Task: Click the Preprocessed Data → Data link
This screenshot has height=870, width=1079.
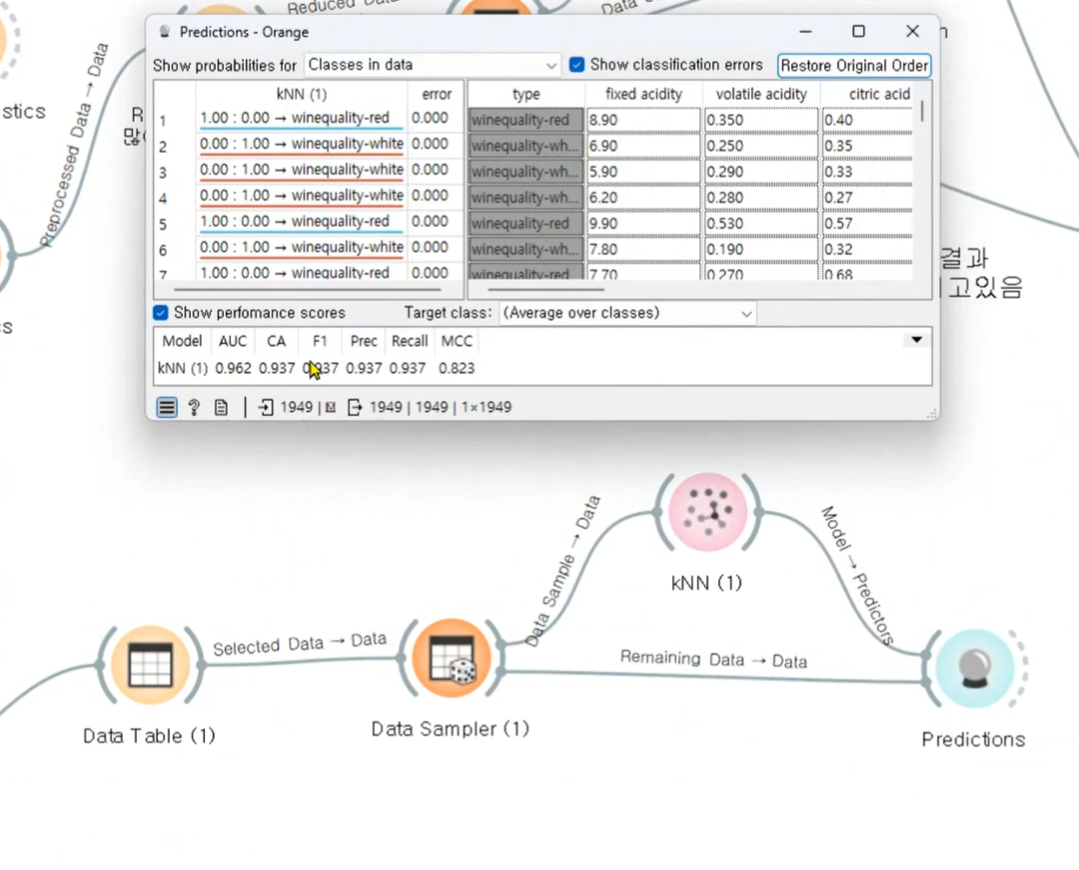Action: tap(73, 145)
